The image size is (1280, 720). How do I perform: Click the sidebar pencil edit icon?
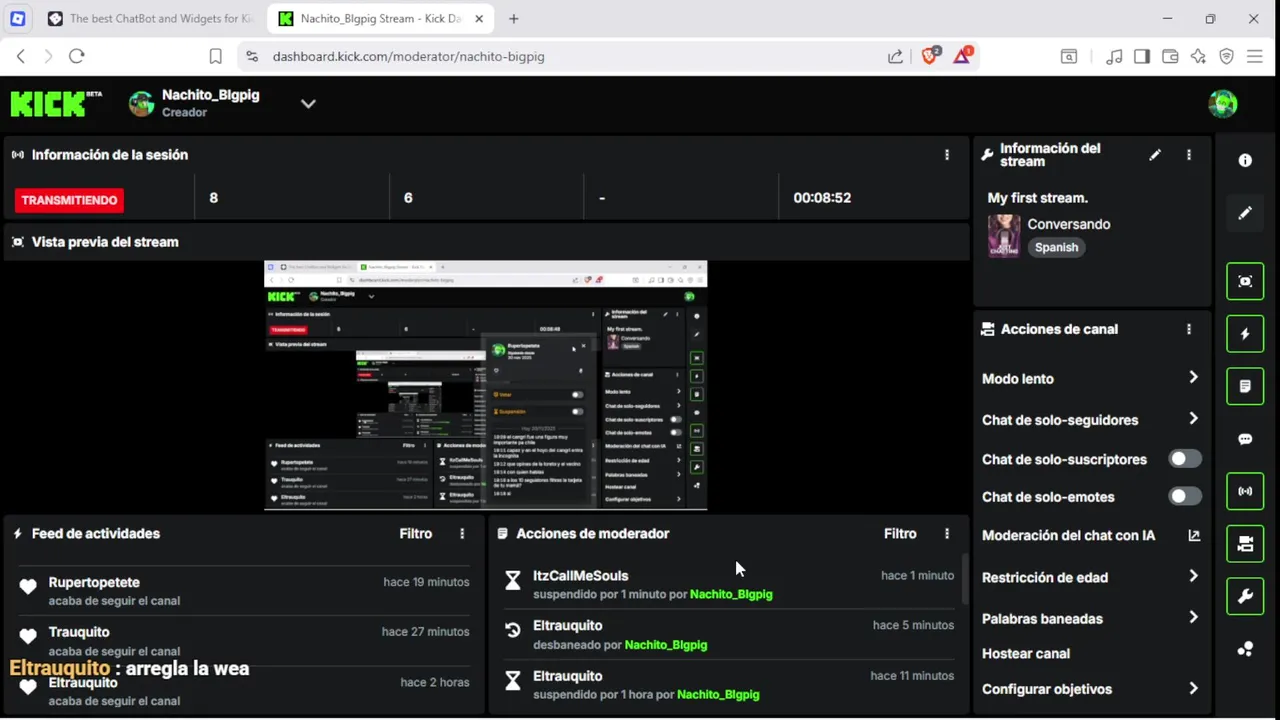tap(1245, 213)
